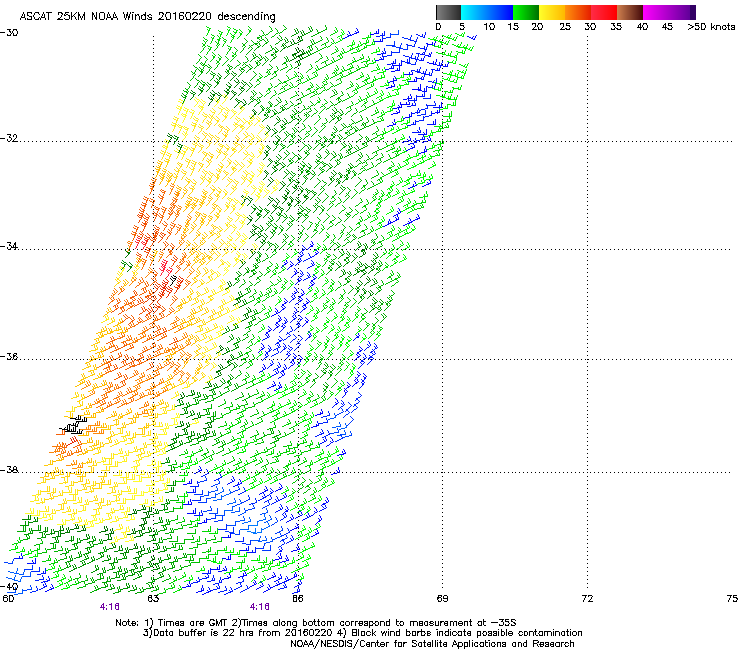Viewport: 740px width, 650px height.
Task: Click the cyan-blue 5-15 knots legend swatch
Action: click(x=487, y=12)
